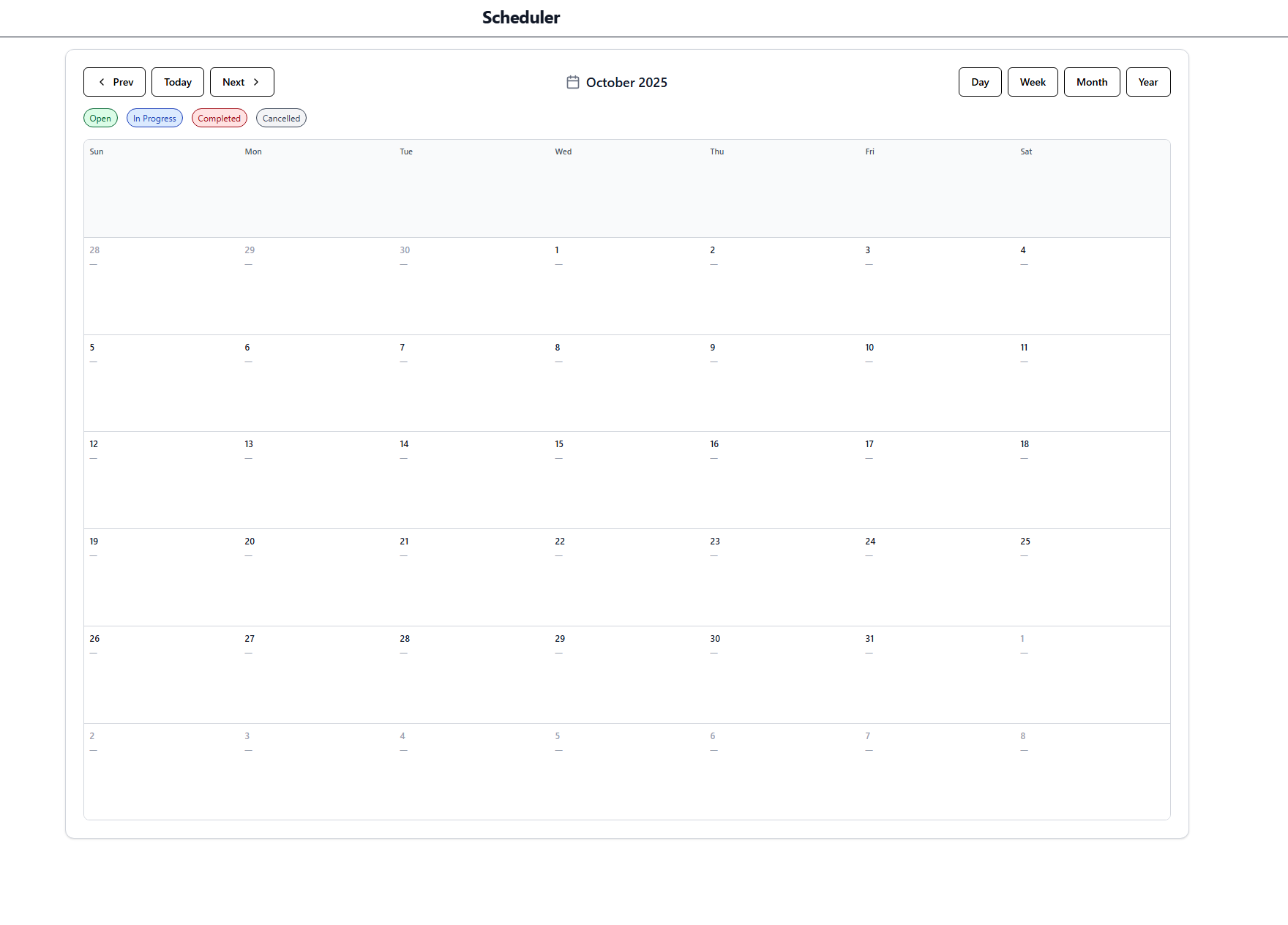
Task: Switch to Year view
Action: 1148,82
